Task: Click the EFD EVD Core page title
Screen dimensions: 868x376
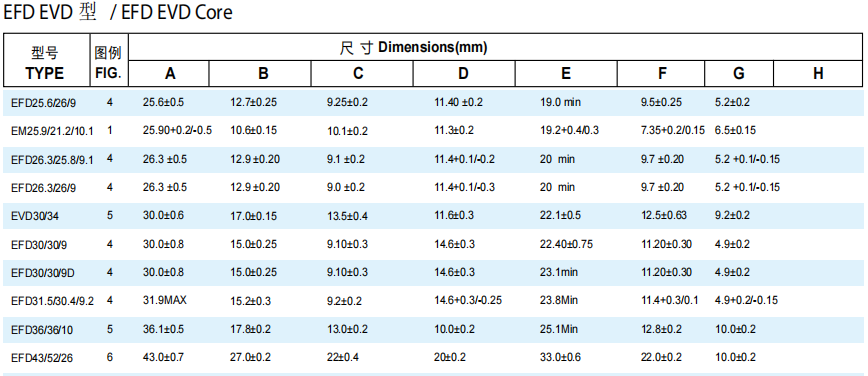Action: [177, 12]
